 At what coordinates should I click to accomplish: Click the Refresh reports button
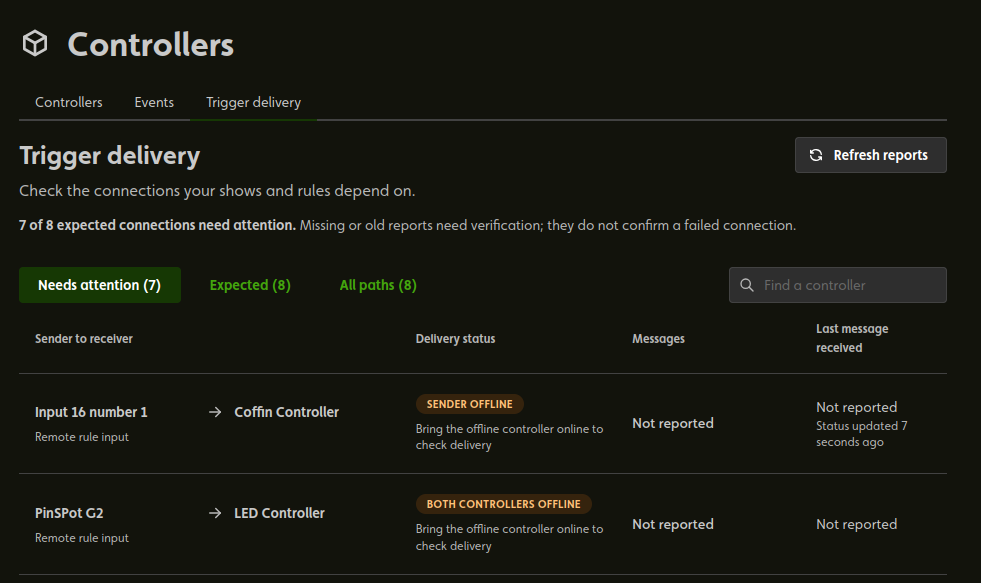870,155
